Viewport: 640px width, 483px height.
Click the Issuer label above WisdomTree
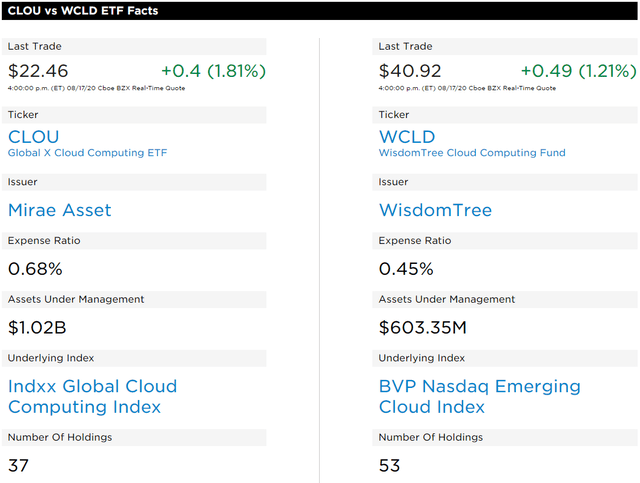pos(393,182)
